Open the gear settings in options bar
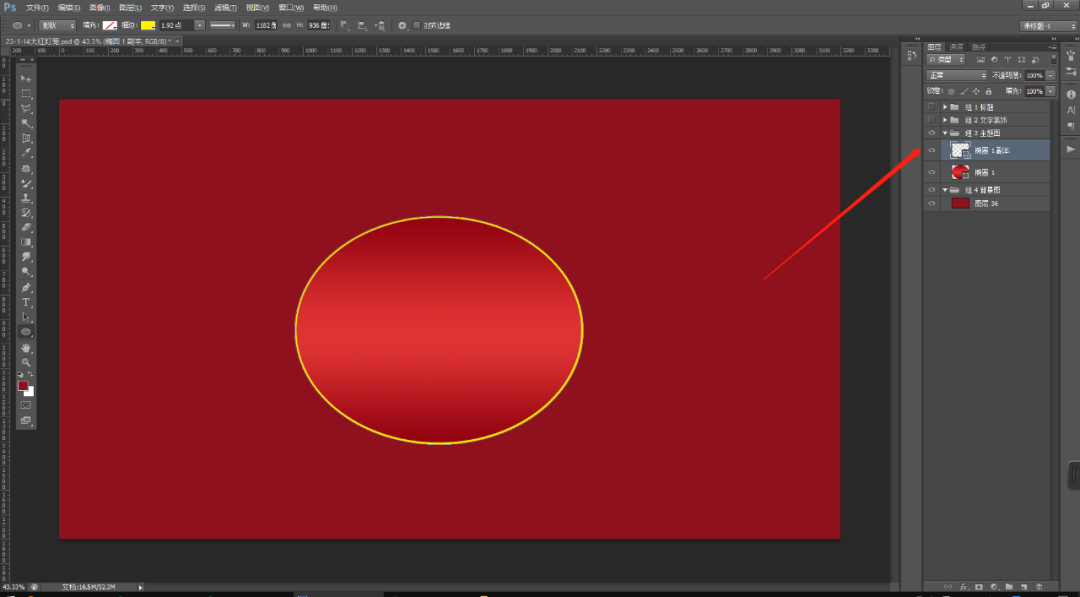Image resolution: width=1080 pixels, height=597 pixels. (402, 25)
